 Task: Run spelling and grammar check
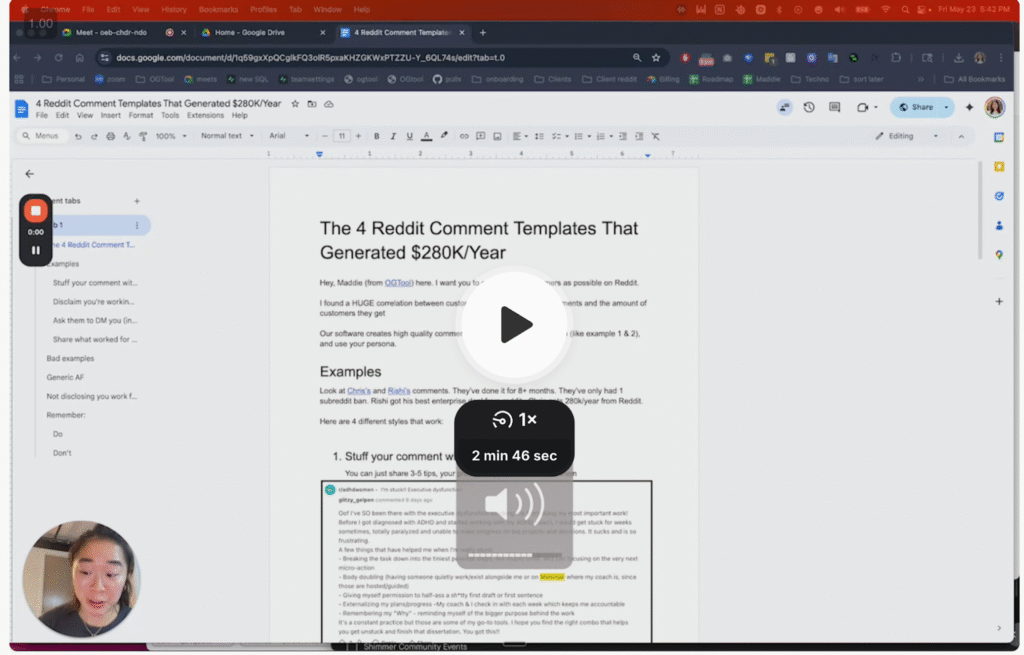pyautogui.click(x=127, y=136)
